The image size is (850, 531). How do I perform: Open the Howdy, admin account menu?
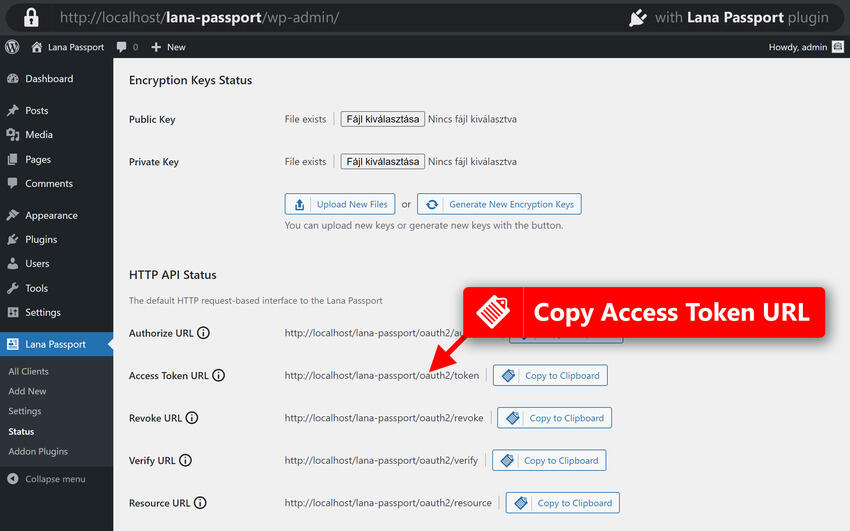tap(806, 47)
